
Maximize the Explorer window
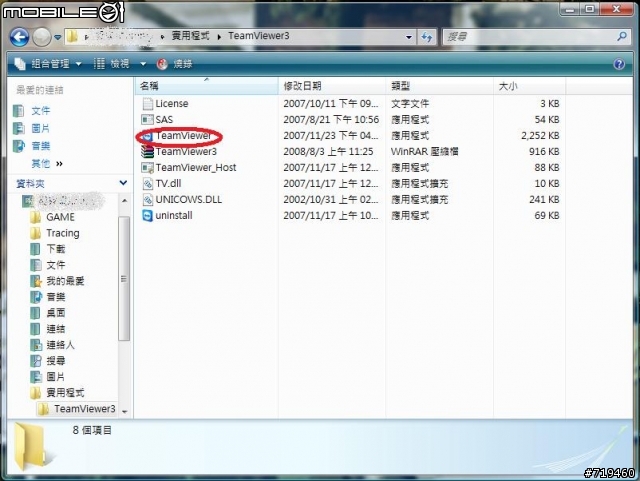[x=589, y=9]
